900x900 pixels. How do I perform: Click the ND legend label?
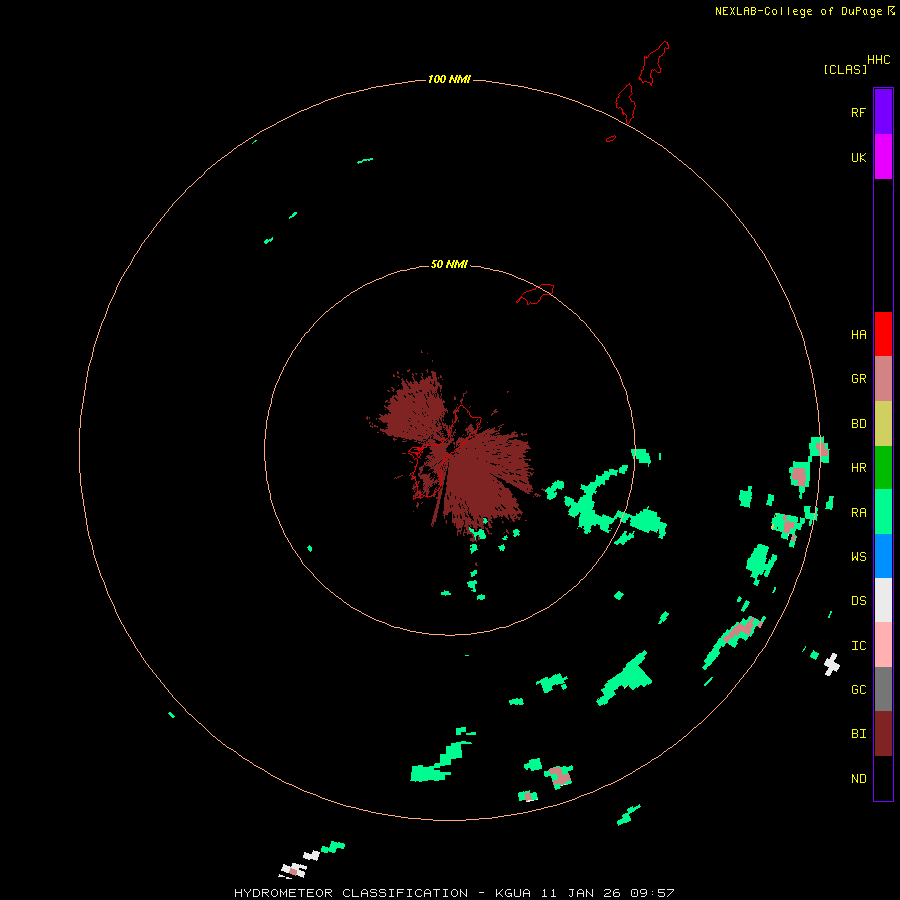pos(858,778)
